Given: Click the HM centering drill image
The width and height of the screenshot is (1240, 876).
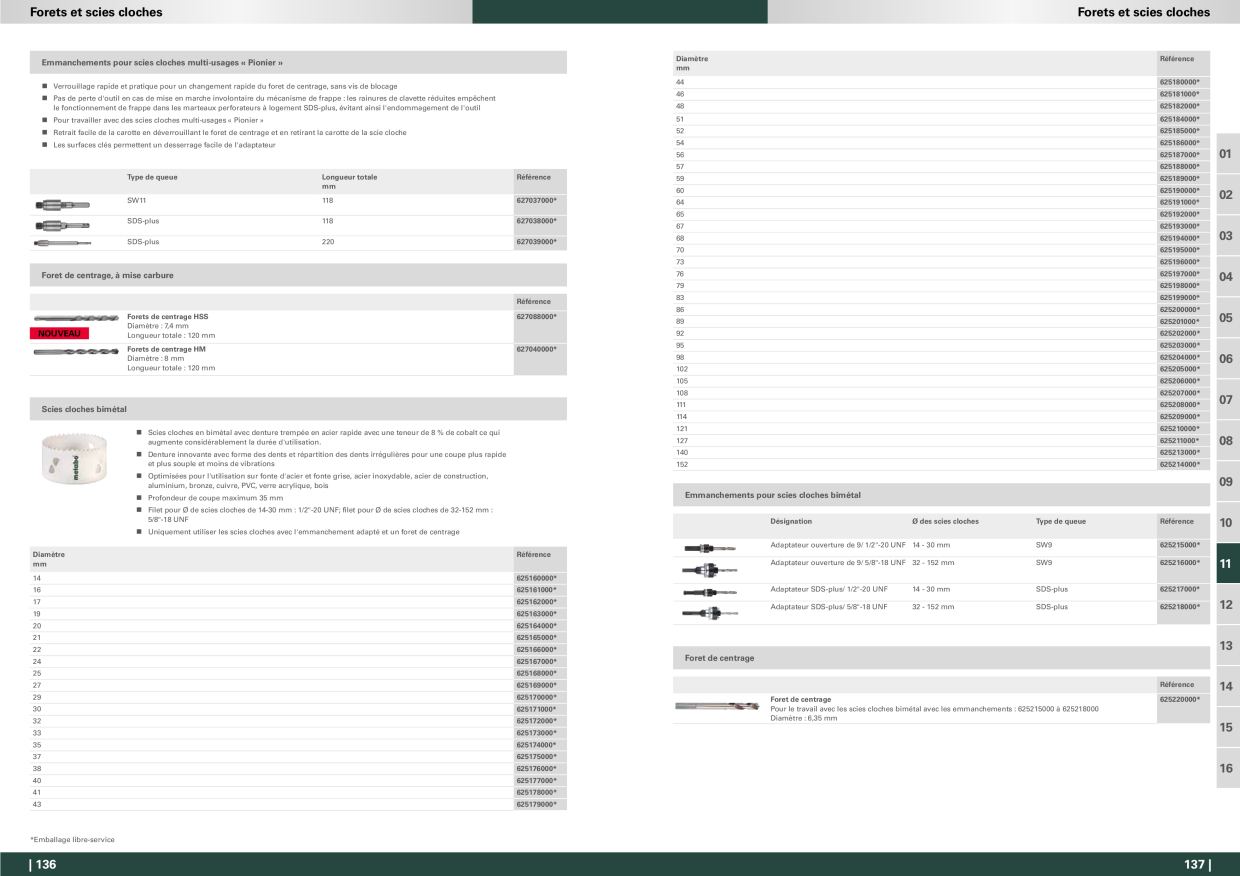Looking at the screenshot, I should (x=76, y=352).
